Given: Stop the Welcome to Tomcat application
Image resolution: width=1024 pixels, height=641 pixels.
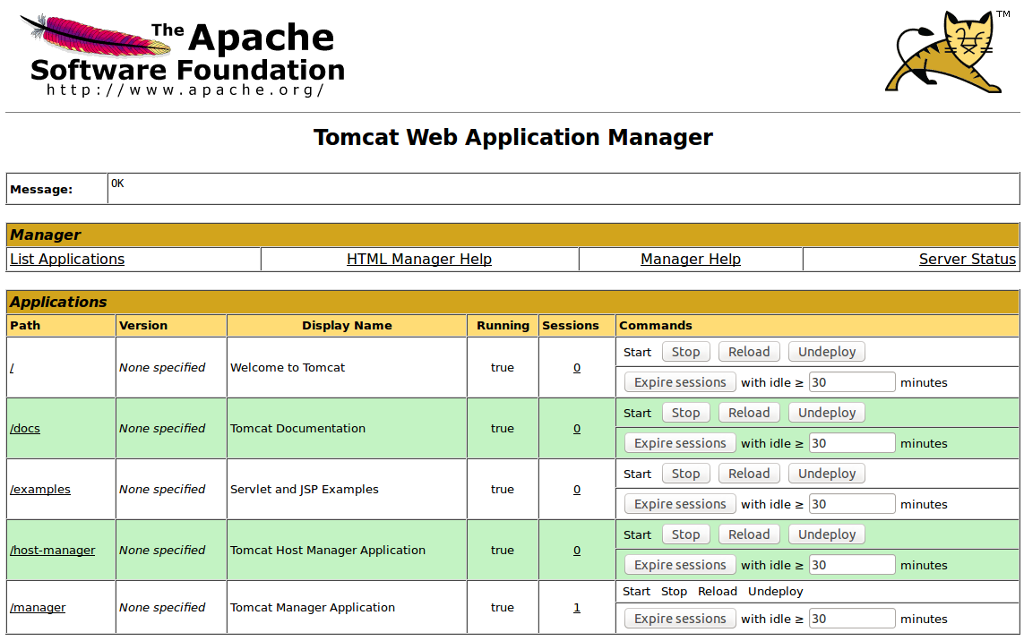Looking at the screenshot, I should [686, 352].
